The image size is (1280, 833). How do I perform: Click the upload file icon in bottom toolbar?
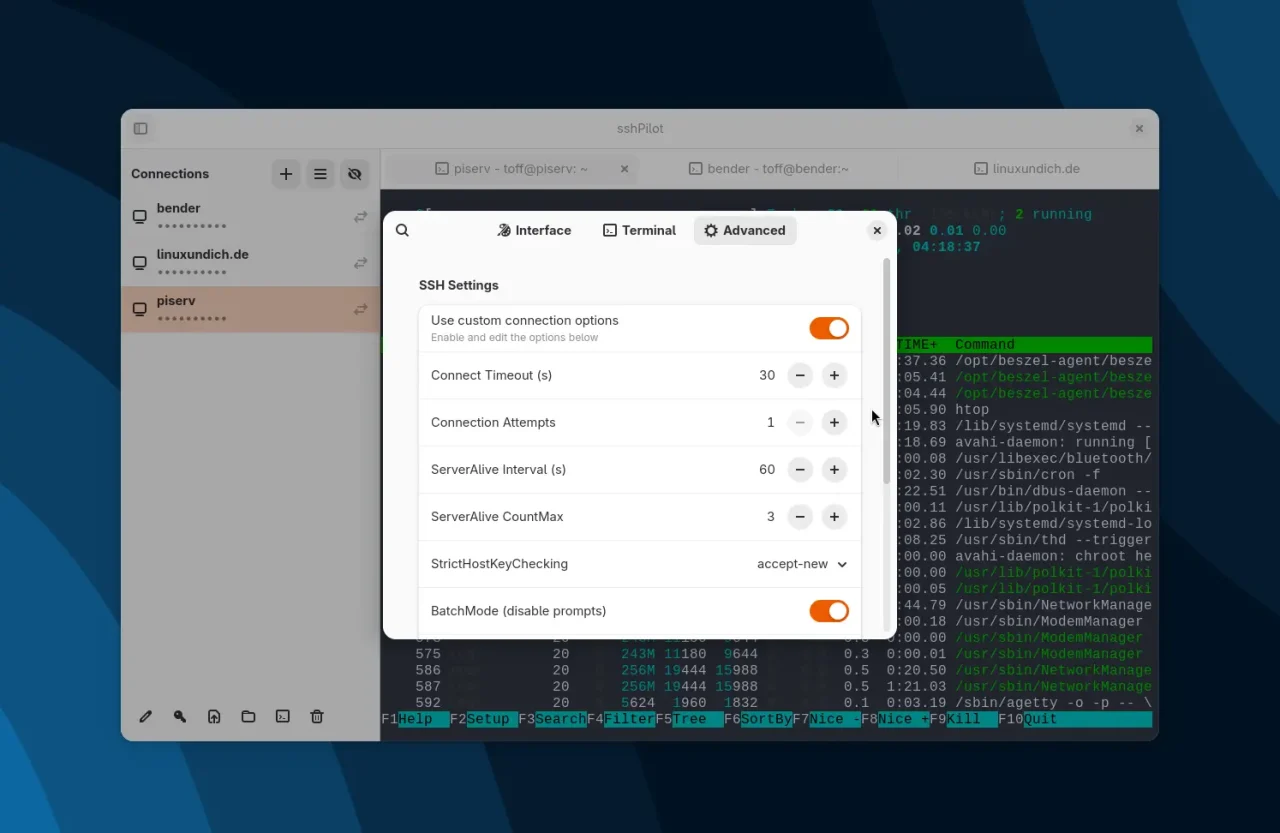[214, 716]
